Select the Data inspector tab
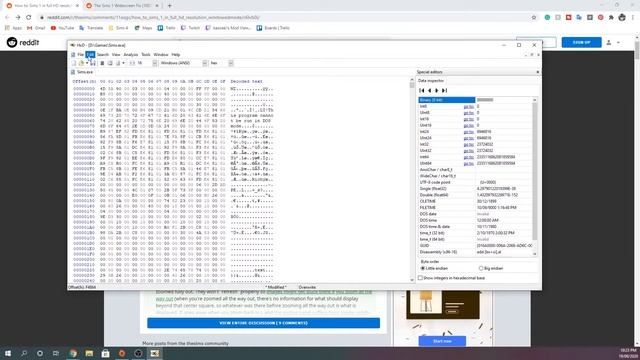The width and height of the screenshot is (640, 360). pos(431,81)
